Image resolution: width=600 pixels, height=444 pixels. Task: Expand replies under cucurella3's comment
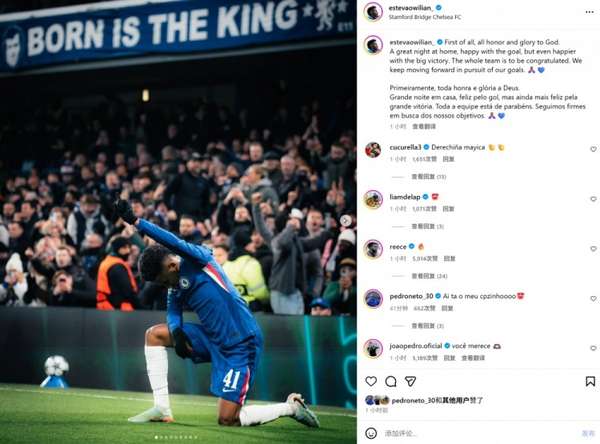[x=428, y=177]
